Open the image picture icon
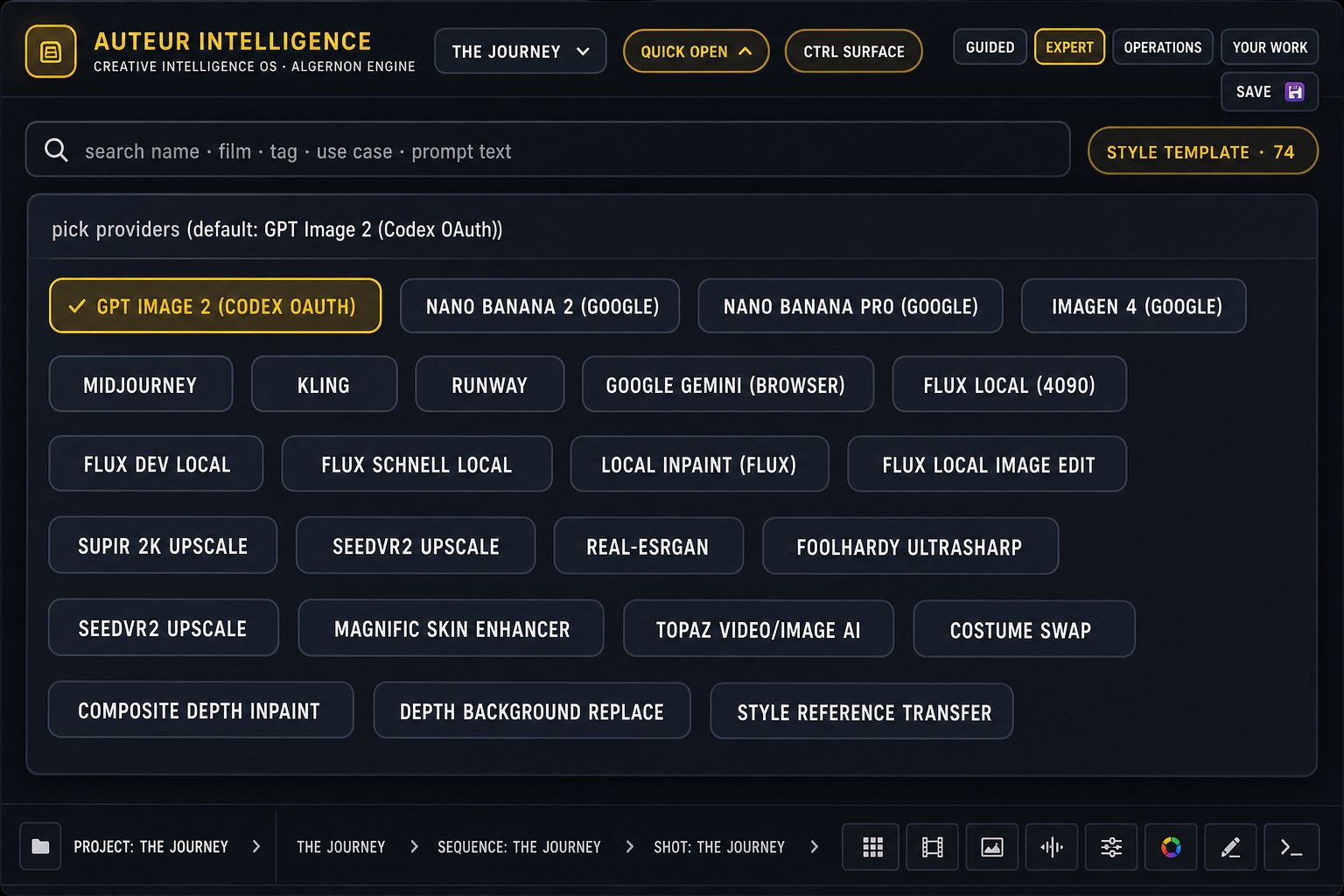Screen dimensions: 1344x896 (991, 846)
